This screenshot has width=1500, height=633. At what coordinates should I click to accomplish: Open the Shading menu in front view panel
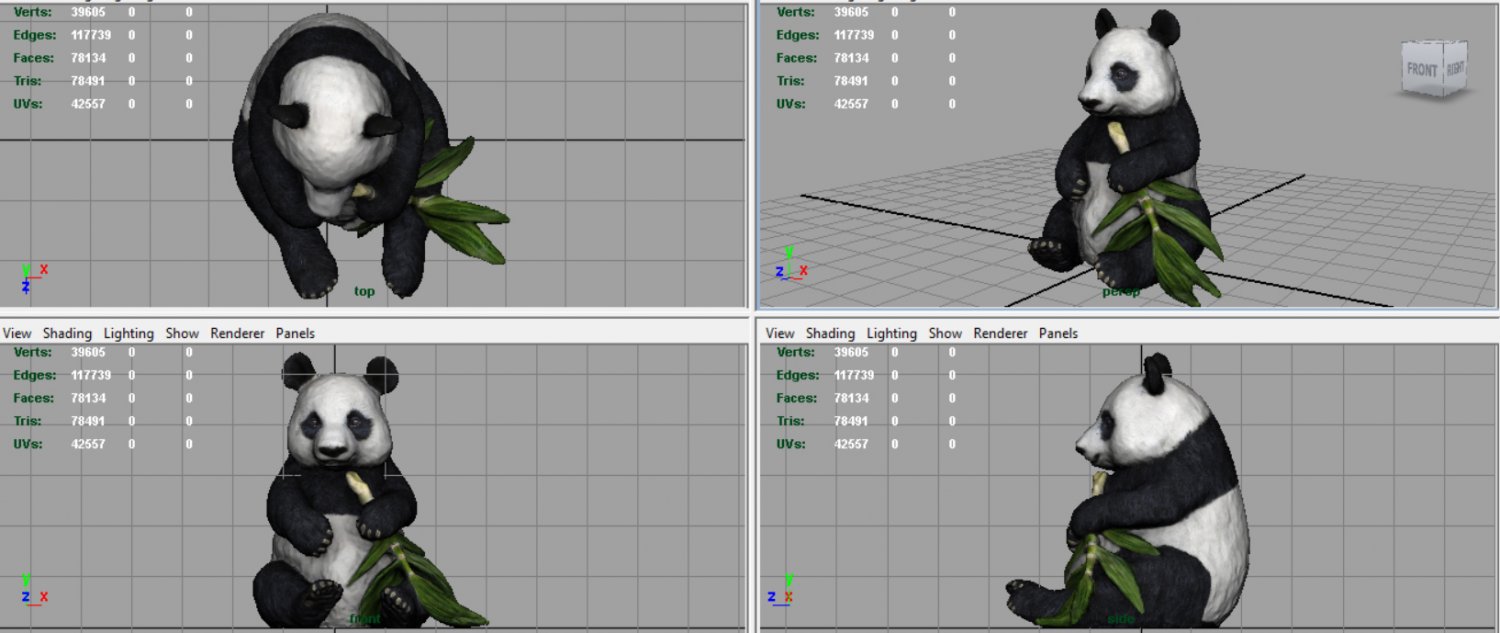pos(67,333)
